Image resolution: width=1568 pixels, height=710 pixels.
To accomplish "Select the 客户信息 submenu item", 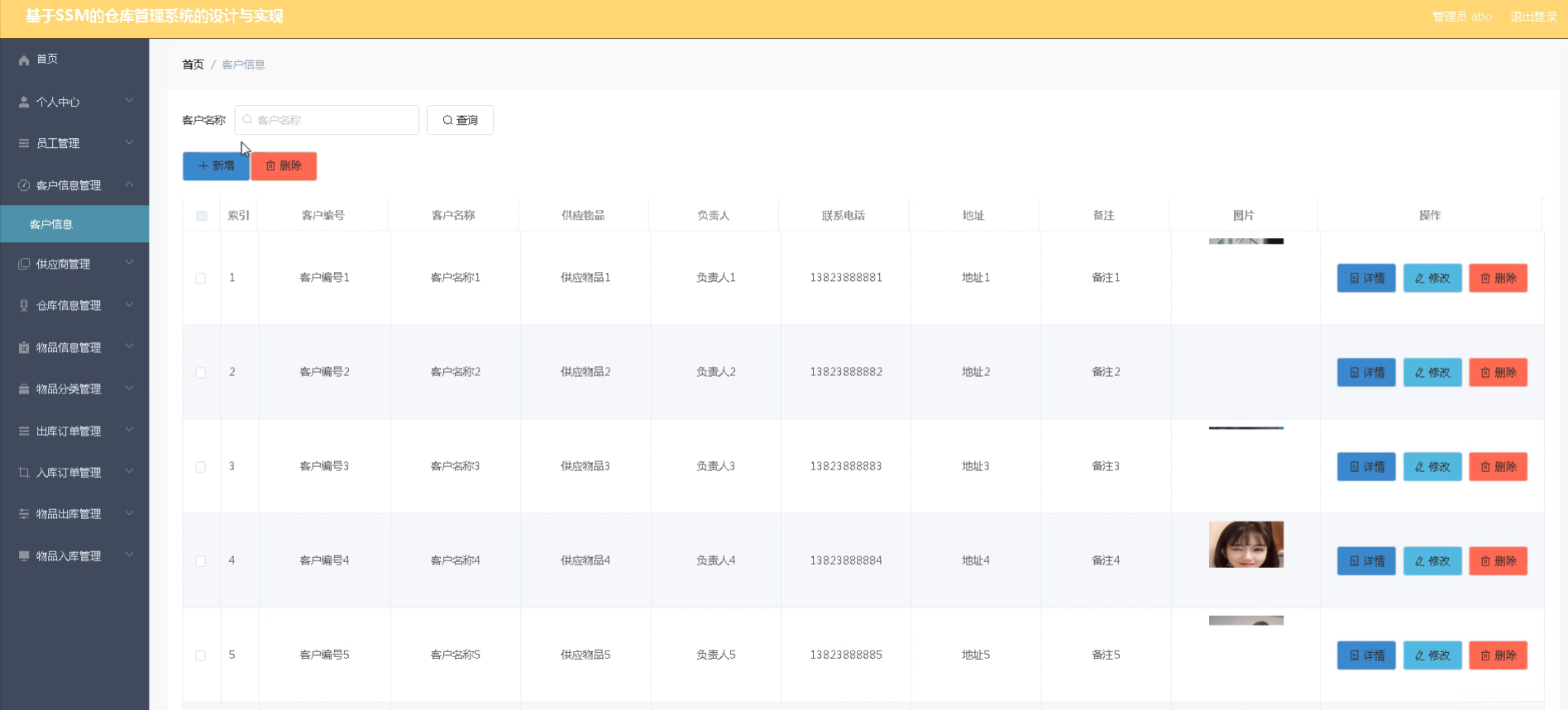I will tap(74, 224).
